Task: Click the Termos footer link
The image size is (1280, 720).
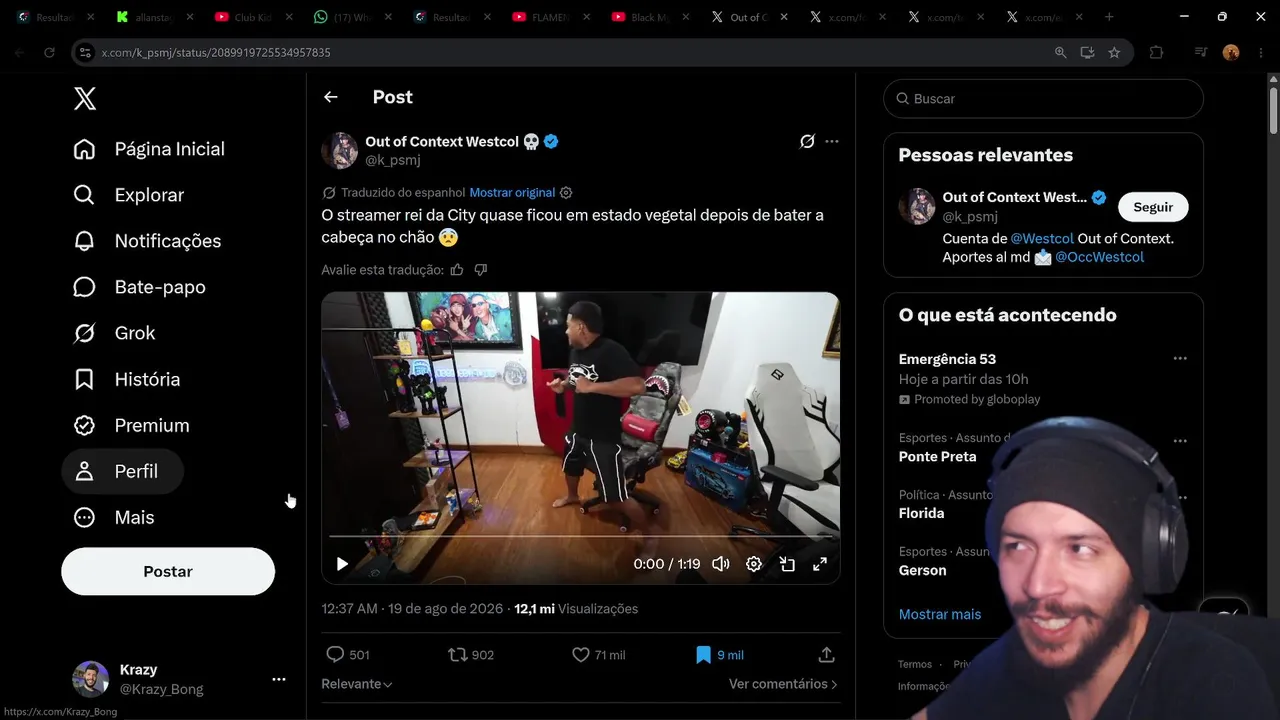Action: point(915,664)
